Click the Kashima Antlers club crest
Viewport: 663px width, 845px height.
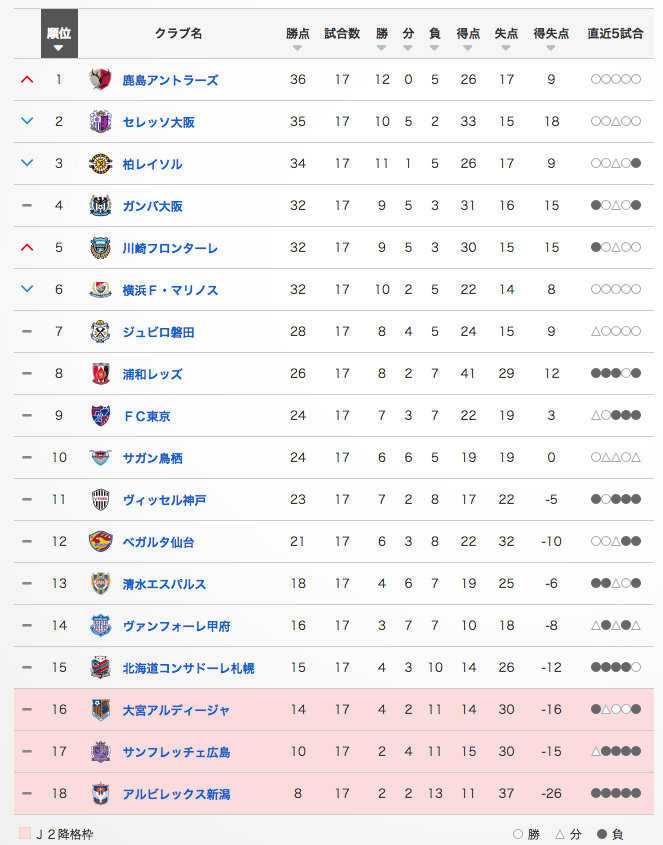[100, 79]
